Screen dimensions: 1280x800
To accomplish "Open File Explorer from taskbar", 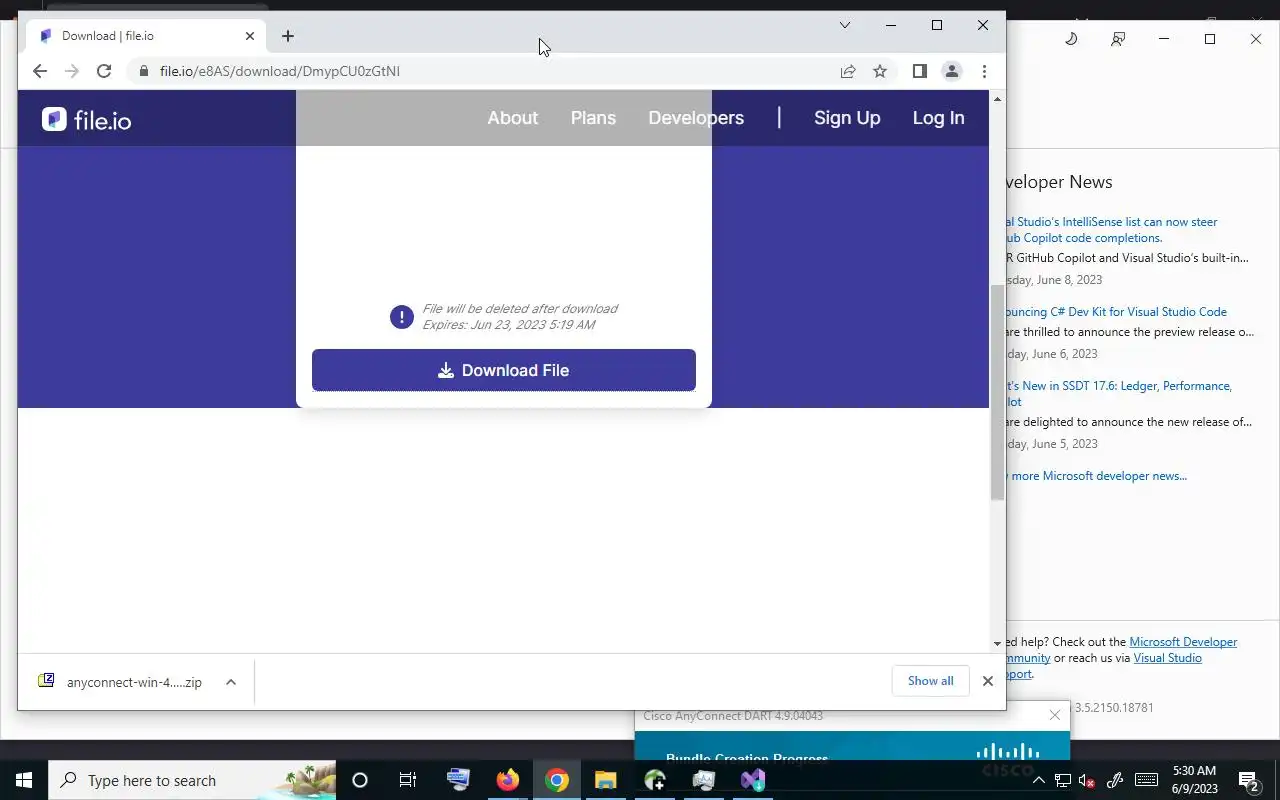I will point(605,780).
